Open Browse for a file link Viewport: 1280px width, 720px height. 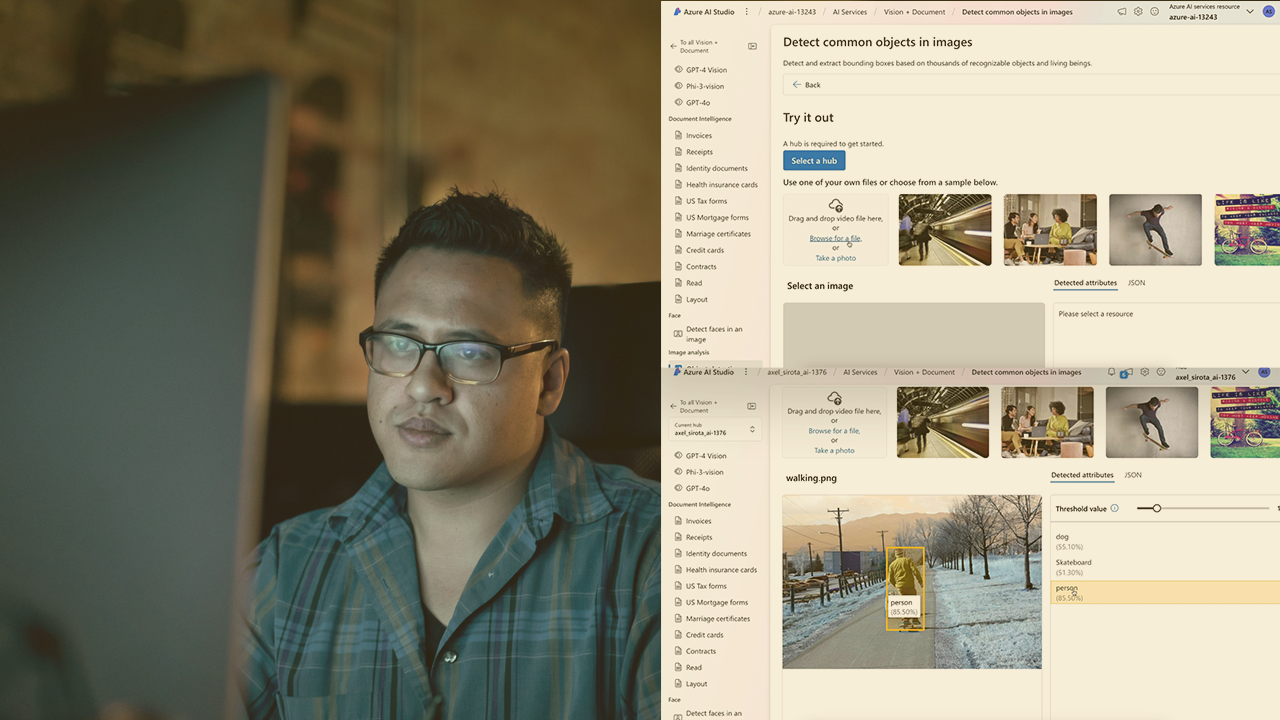(835, 239)
